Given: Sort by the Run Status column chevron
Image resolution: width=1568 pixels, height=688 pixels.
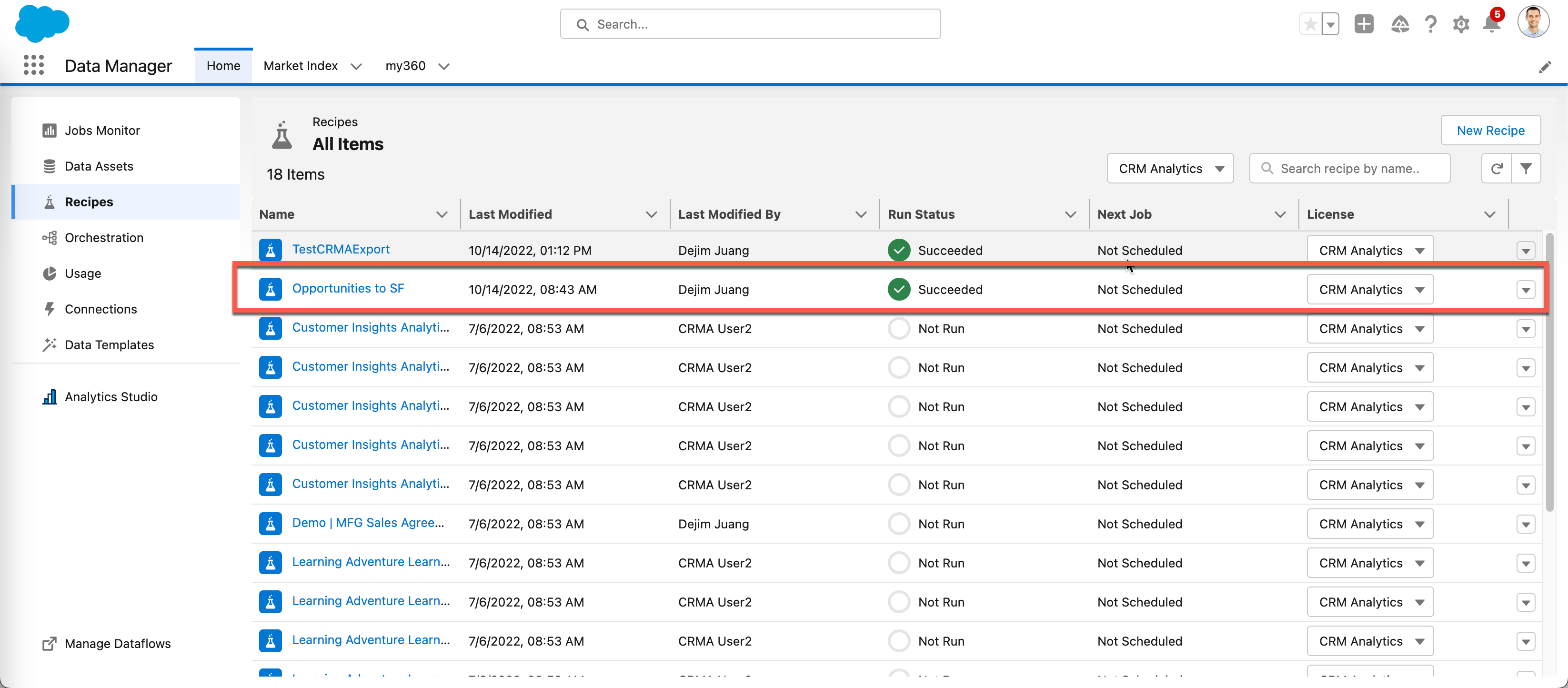Looking at the screenshot, I should (x=1070, y=214).
